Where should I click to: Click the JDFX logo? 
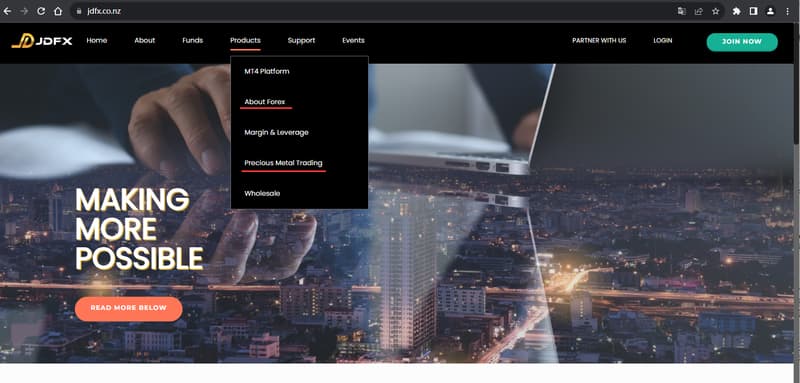(42, 41)
